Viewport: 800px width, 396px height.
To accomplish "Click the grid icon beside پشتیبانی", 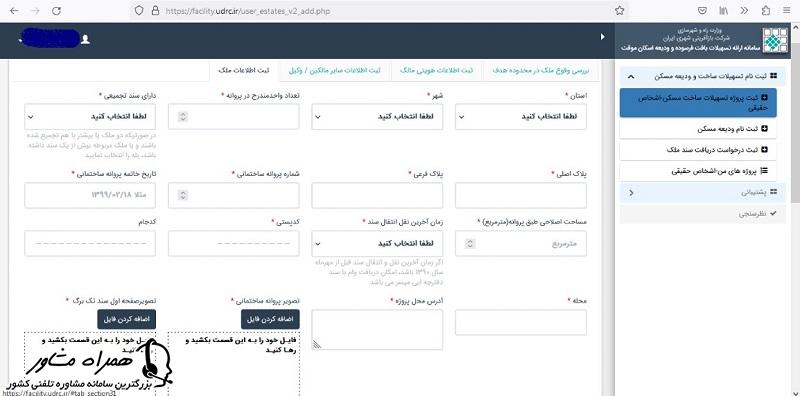I will click(x=773, y=192).
